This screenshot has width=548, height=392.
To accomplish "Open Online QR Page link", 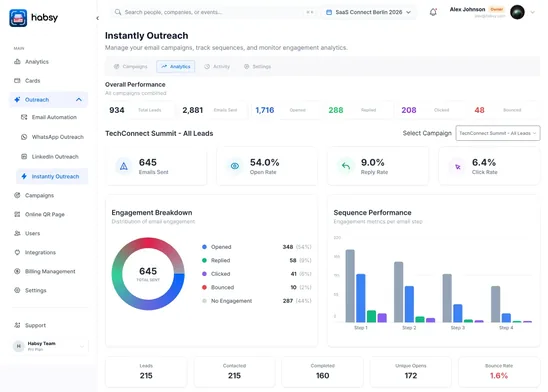I will tap(48, 214).
